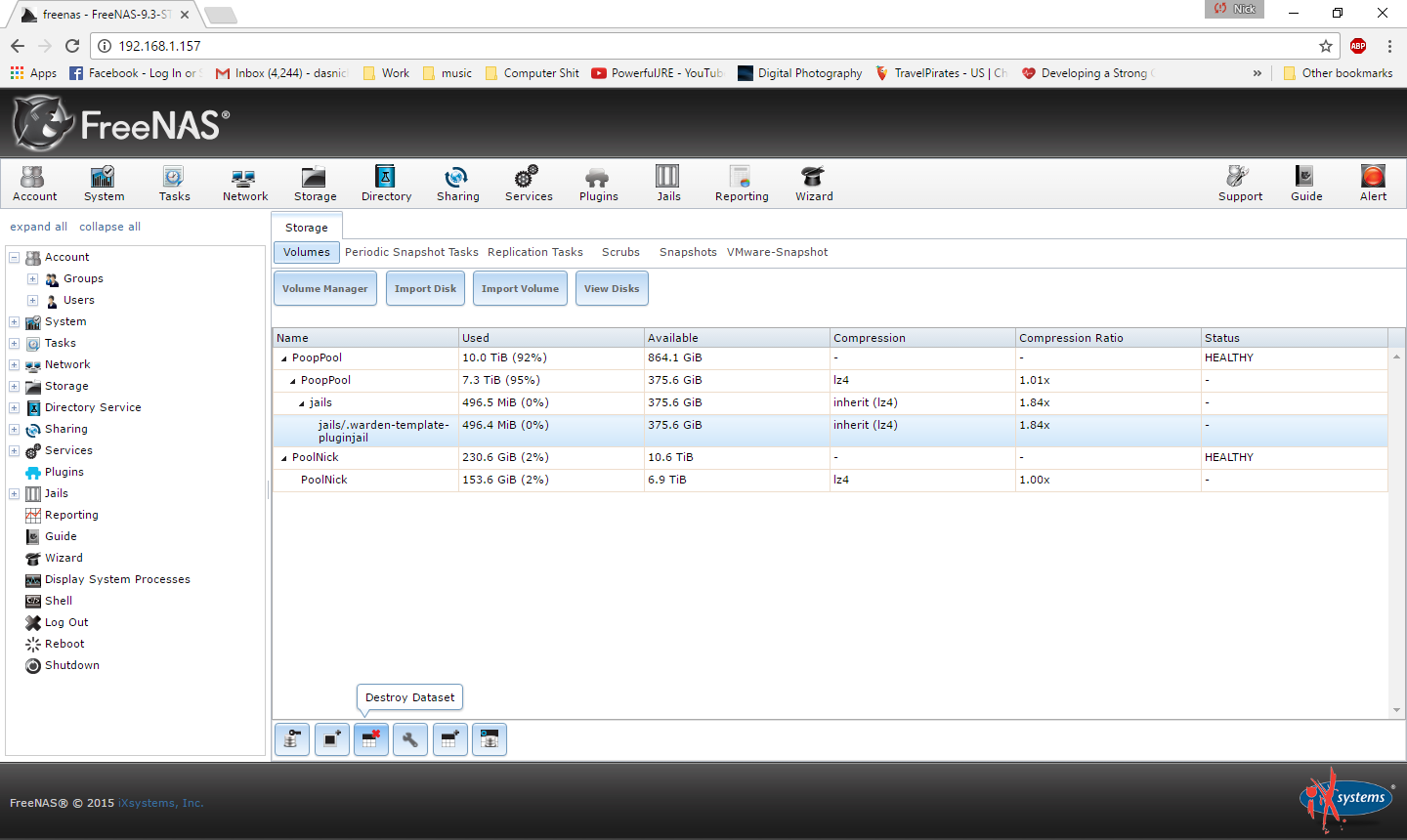Open the Replication Tasks tab
1407x840 pixels.
[535, 252]
